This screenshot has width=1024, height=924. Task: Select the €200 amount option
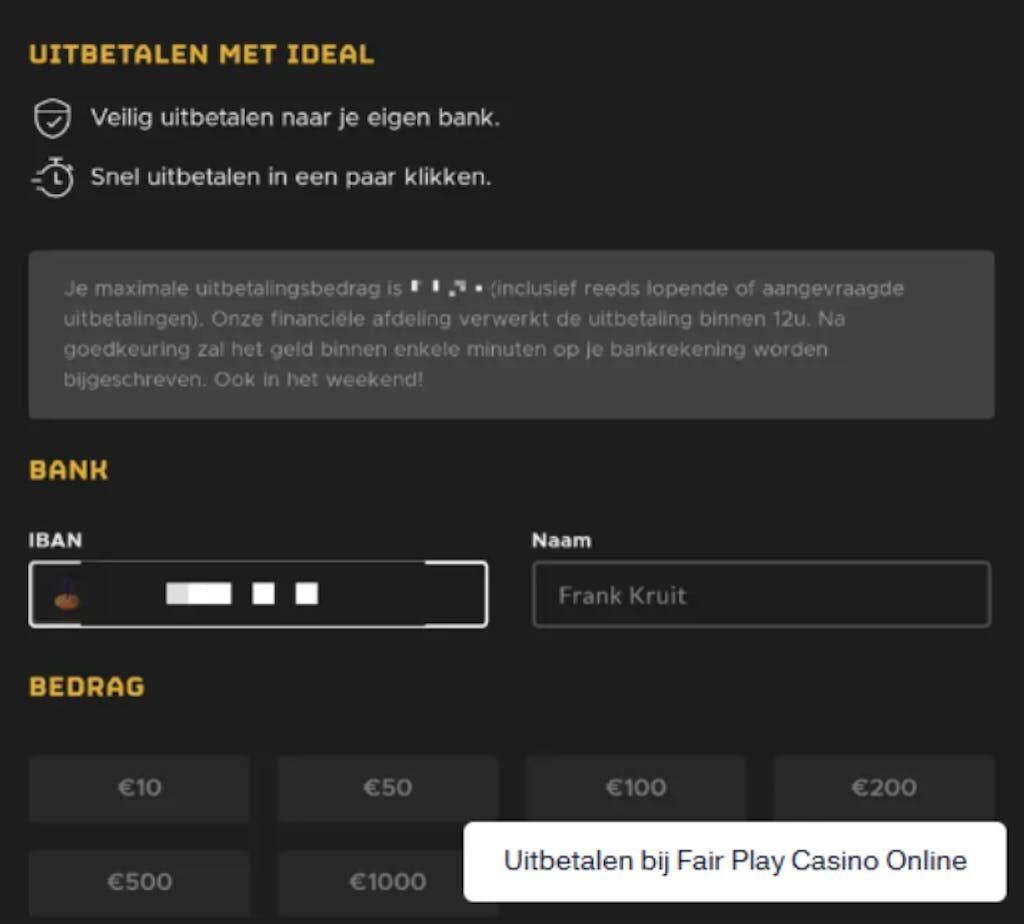click(x=883, y=787)
